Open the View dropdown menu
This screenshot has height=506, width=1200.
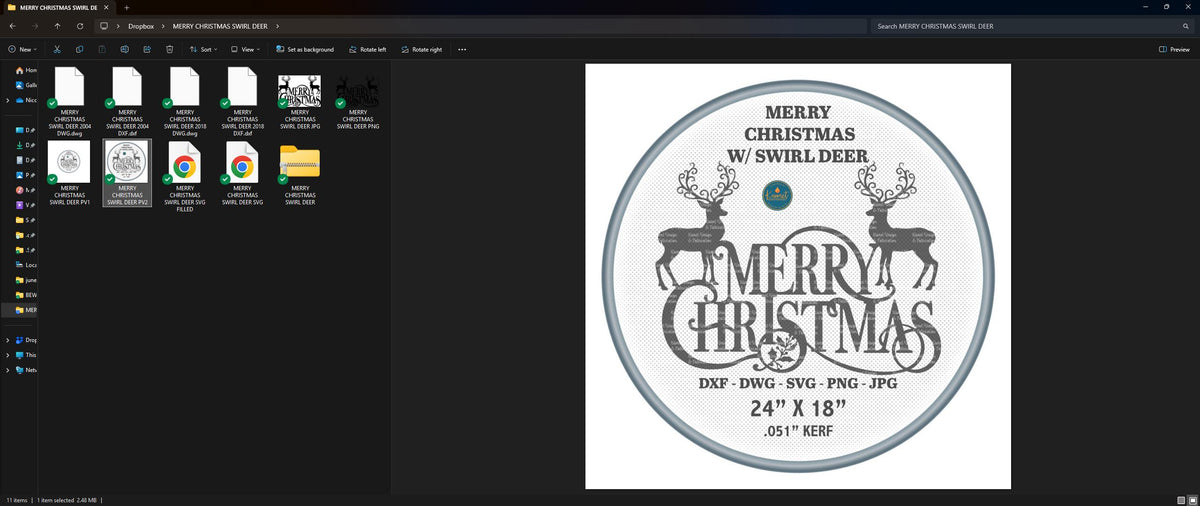[x=246, y=49]
